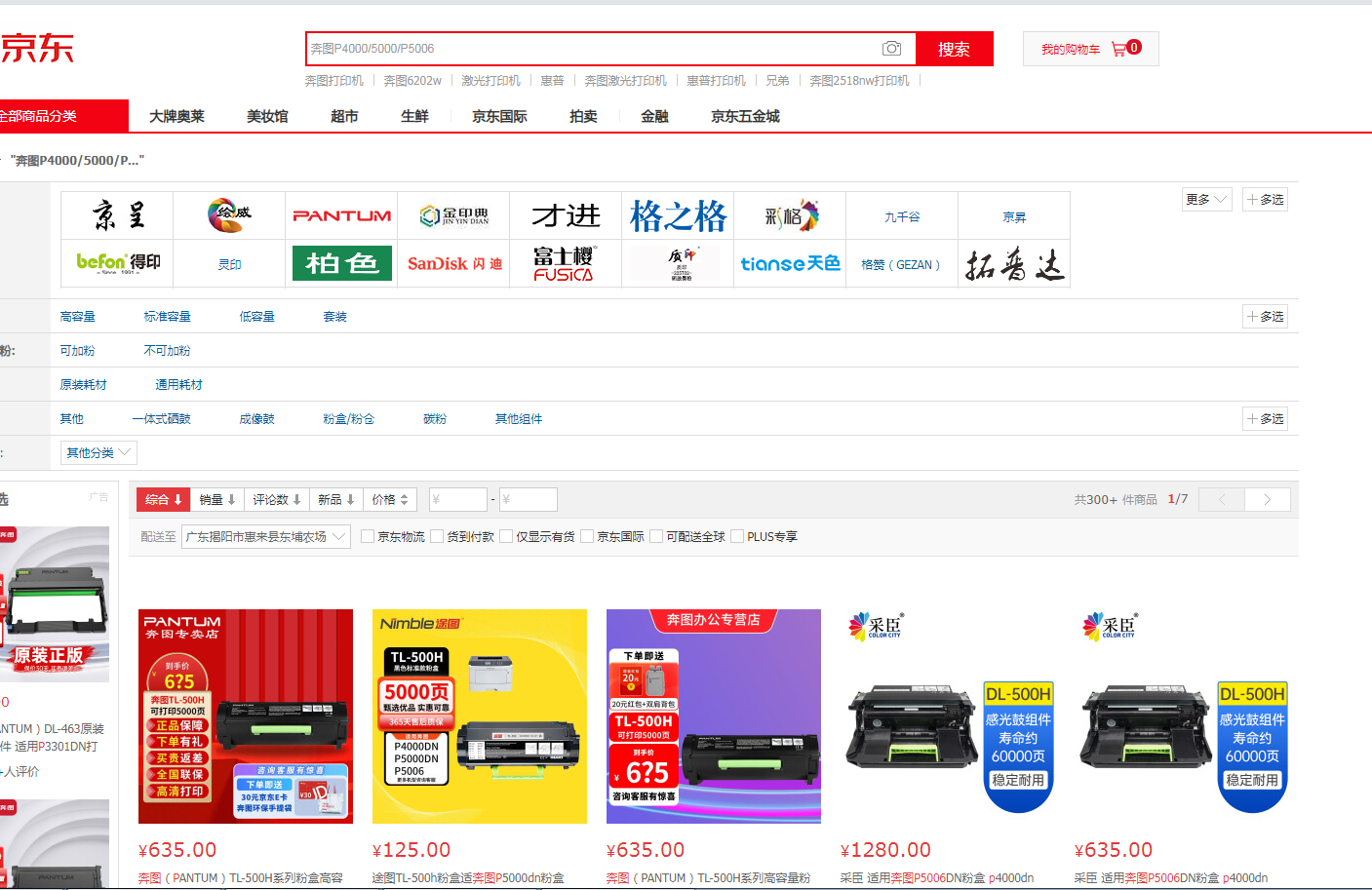Viewport: 1372px width, 890px height.
Task: Select the tianse 天色 brand logo
Action: [x=790, y=263]
